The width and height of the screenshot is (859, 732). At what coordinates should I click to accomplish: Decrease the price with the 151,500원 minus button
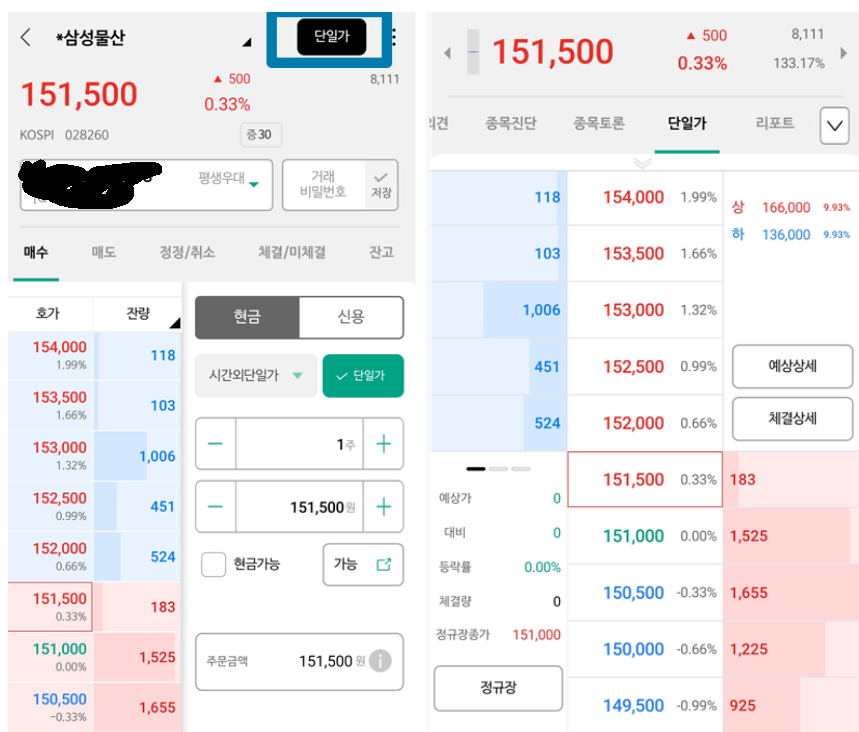(x=215, y=506)
